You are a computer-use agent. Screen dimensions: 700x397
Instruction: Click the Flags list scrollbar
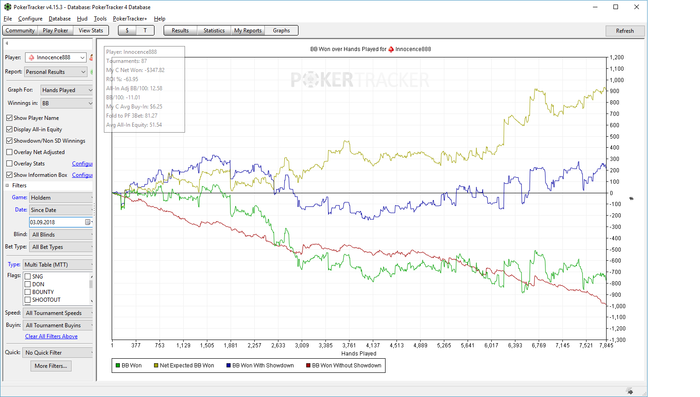click(x=92, y=288)
